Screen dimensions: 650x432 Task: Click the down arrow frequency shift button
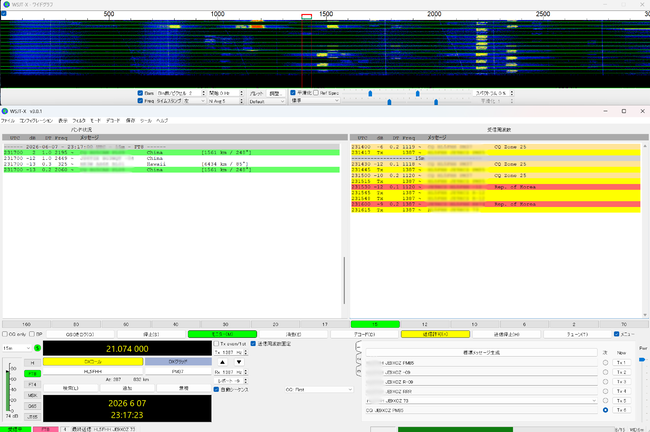pos(239,362)
